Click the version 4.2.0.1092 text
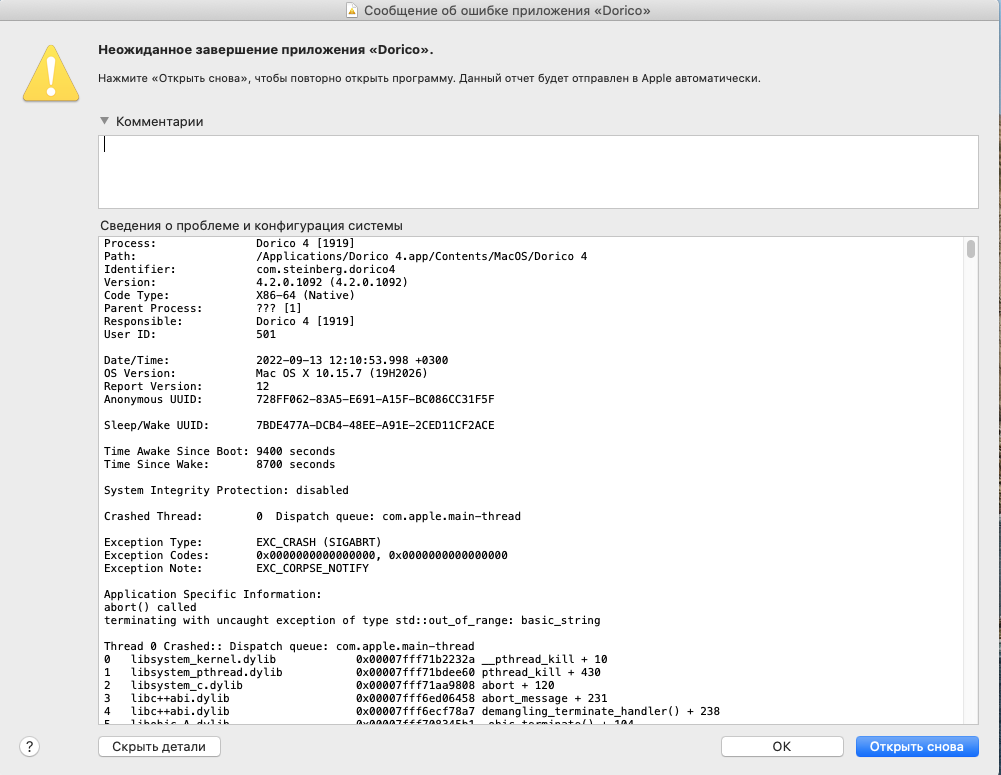Image resolution: width=1001 pixels, height=775 pixels. (331, 282)
